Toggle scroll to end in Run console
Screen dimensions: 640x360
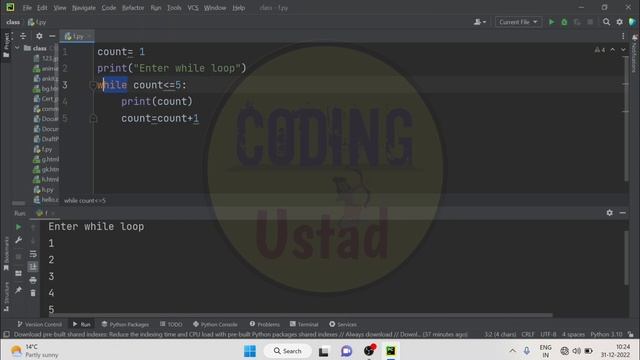point(33,267)
